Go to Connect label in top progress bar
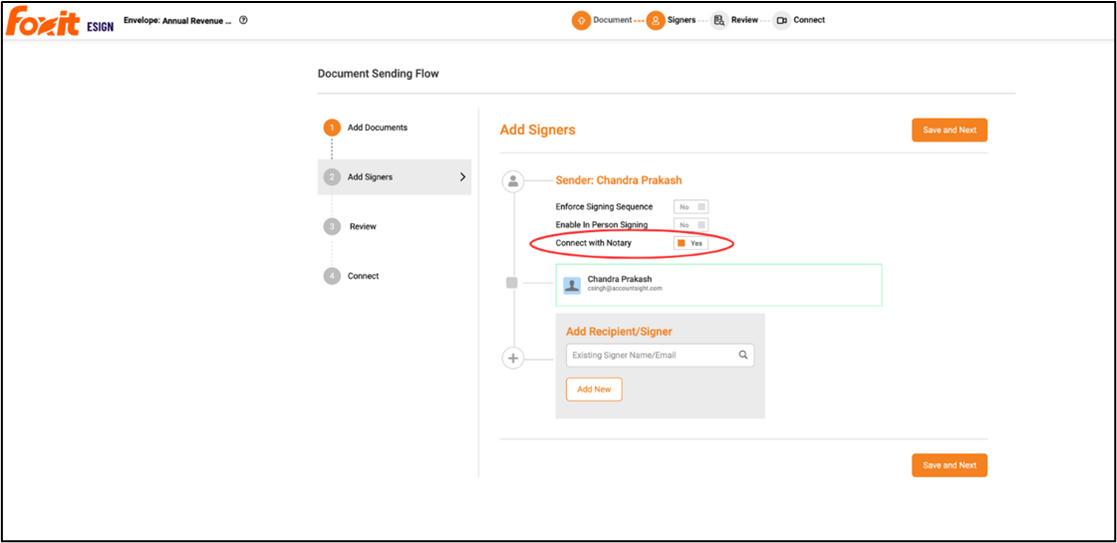 [809, 20]
